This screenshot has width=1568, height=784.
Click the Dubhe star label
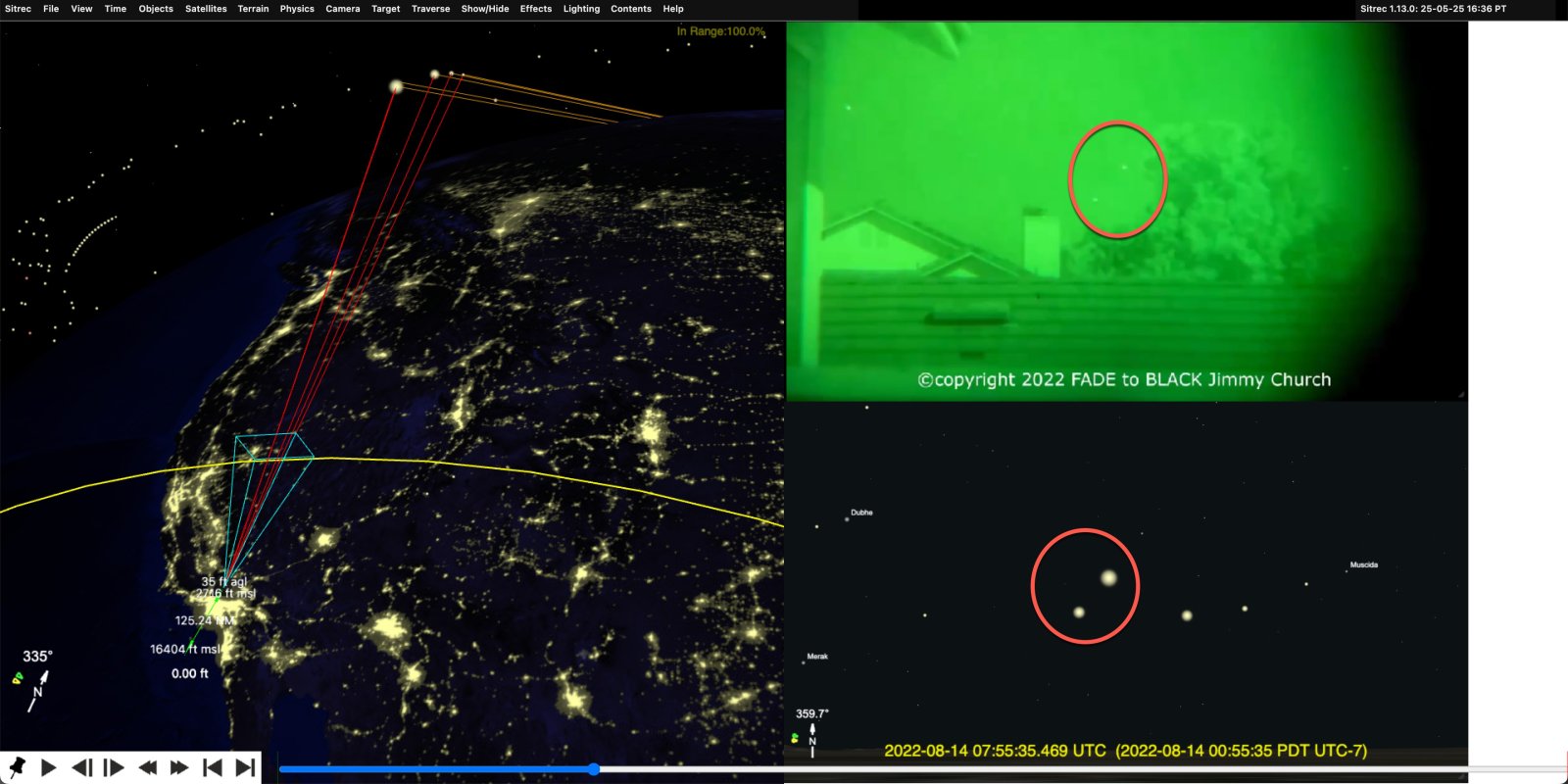tap(861, 513)
